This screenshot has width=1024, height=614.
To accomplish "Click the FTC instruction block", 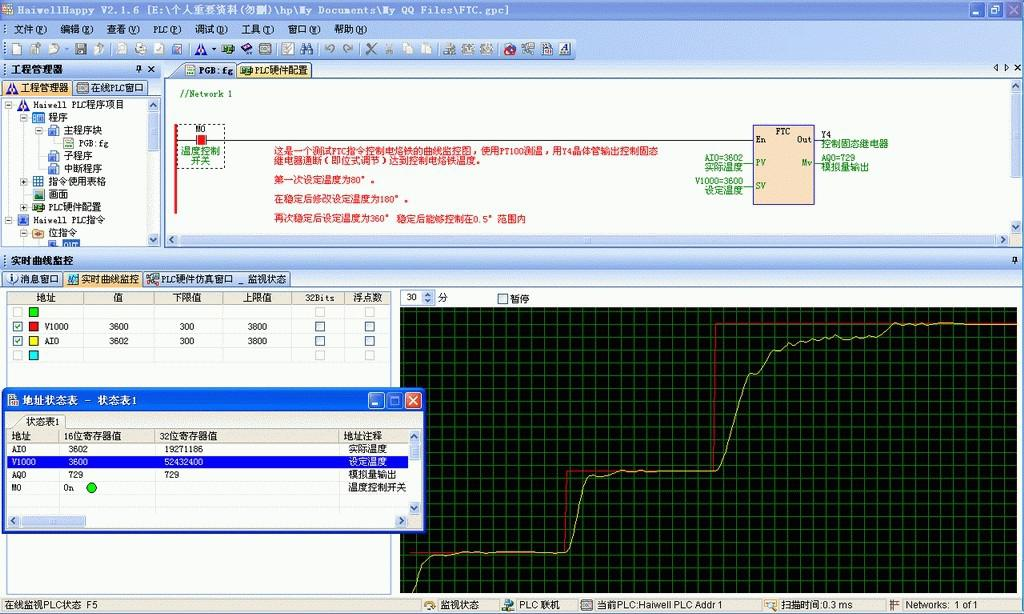I will coord(783,165).
